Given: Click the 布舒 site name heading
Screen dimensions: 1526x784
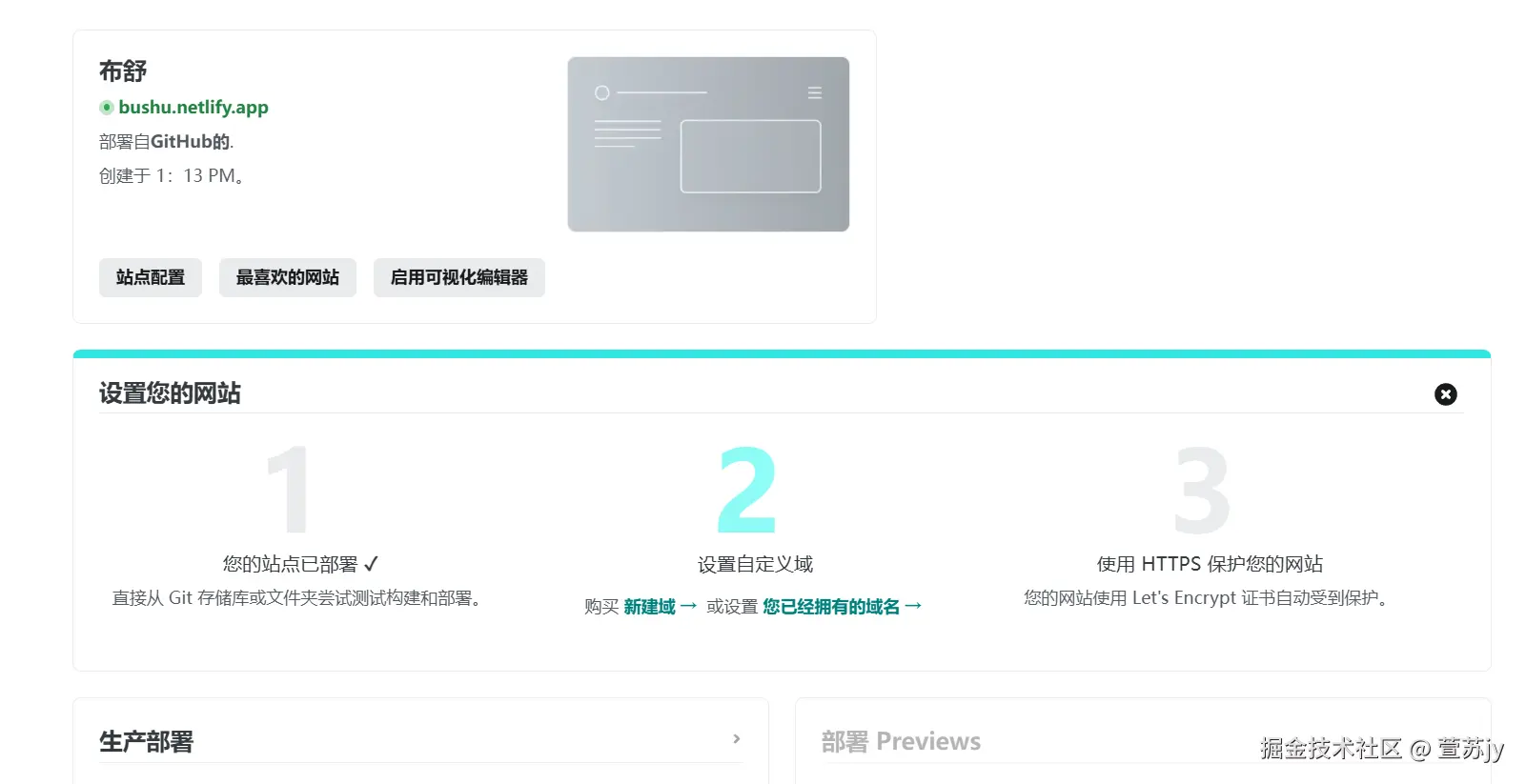Looking at the screenshot, I should pyautogui.click(x=123, y=71).
